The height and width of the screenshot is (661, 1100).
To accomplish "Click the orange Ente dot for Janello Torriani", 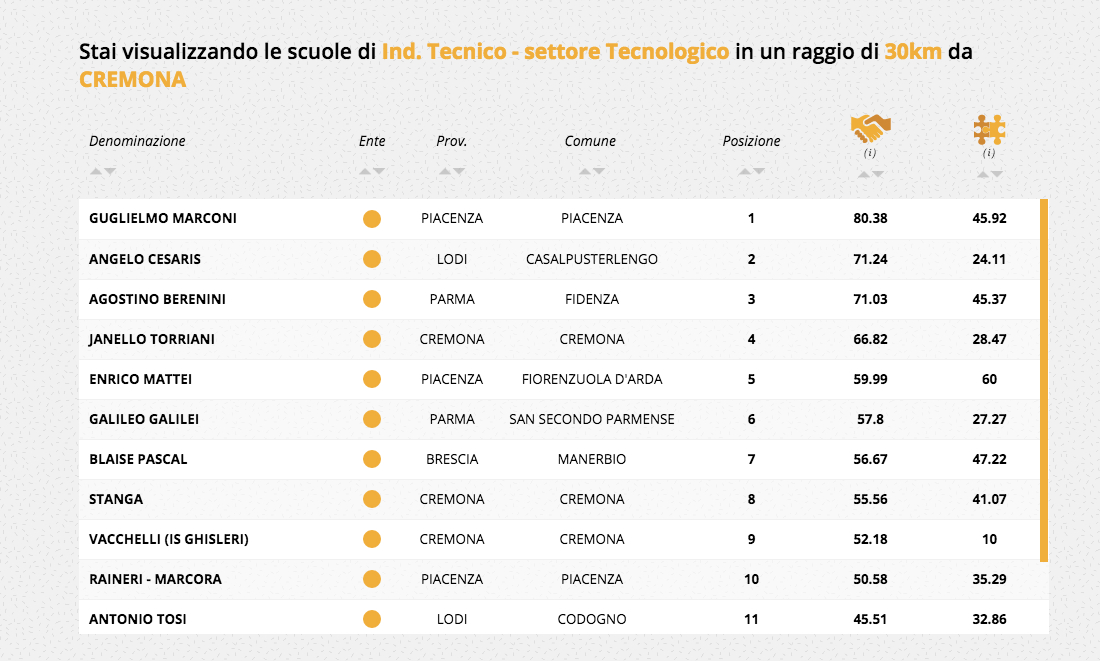I will (372, 339).
